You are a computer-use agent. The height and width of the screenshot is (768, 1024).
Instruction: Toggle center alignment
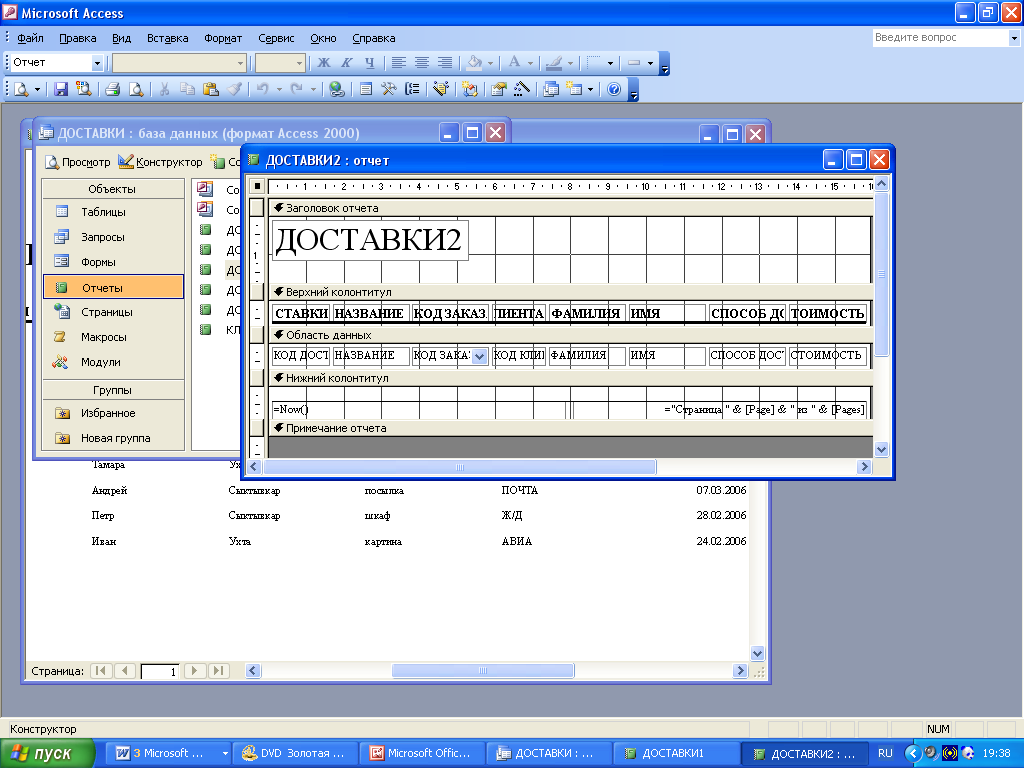point(422,63)
